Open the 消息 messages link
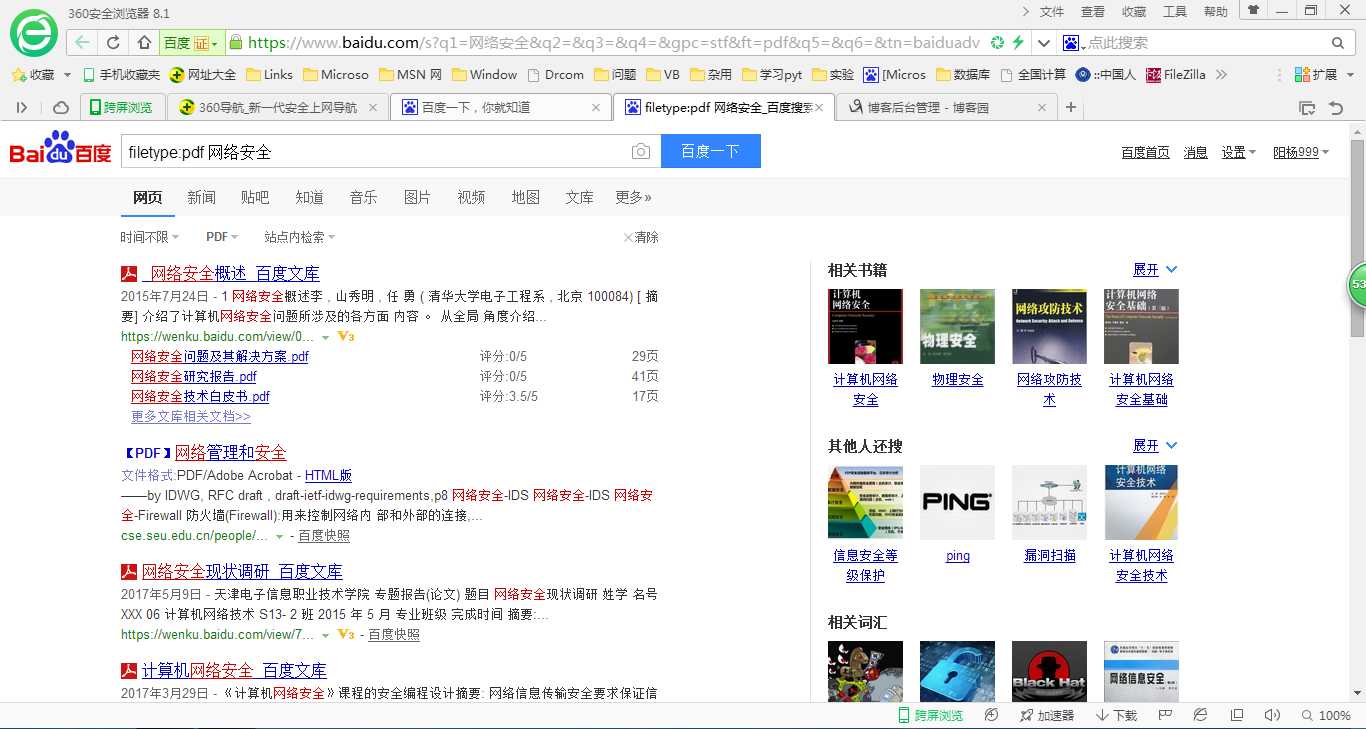This screenshot has height=729, width=1366. tap(1196, 152)
